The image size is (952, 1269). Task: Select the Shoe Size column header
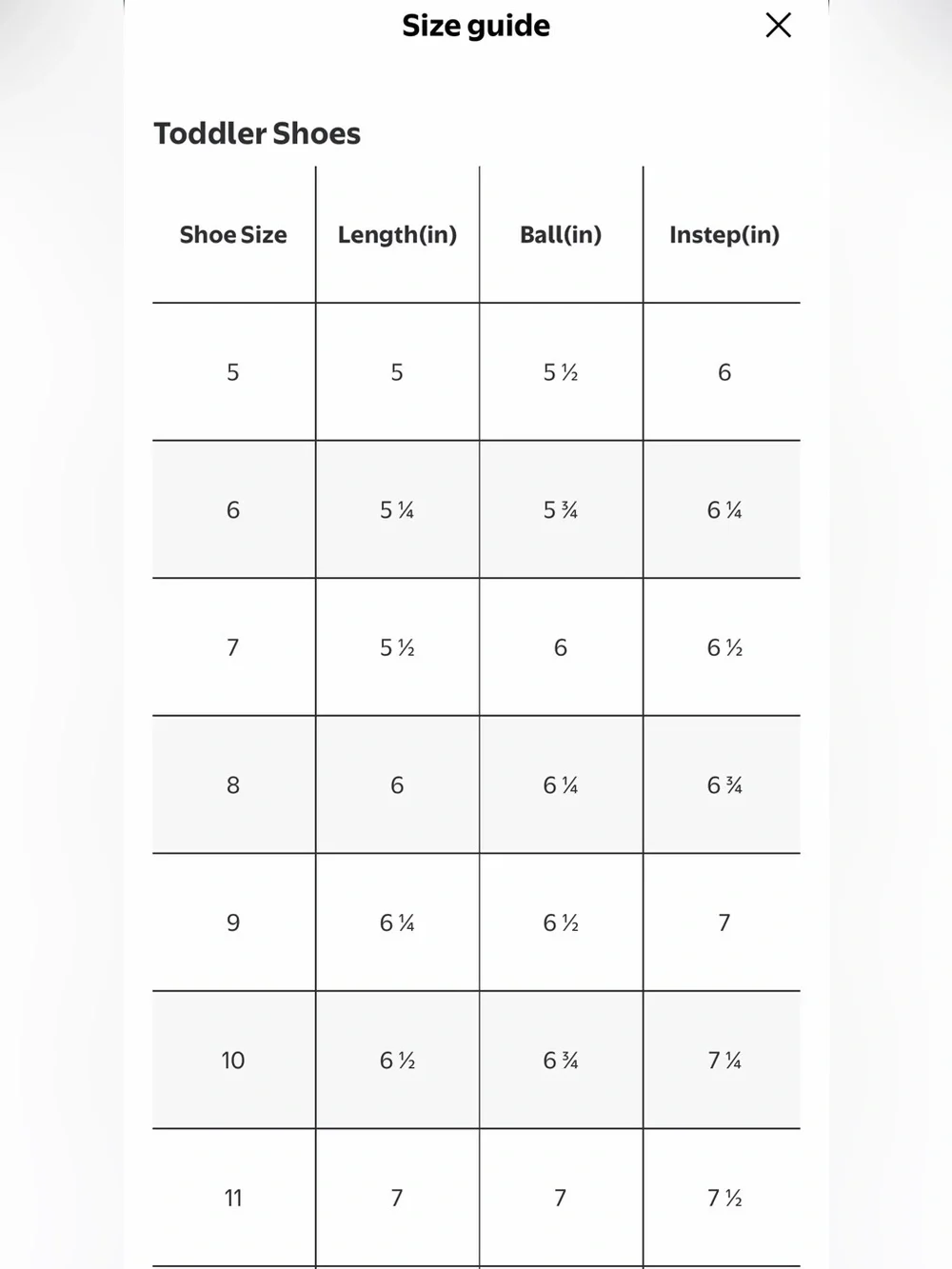(233, 235)
